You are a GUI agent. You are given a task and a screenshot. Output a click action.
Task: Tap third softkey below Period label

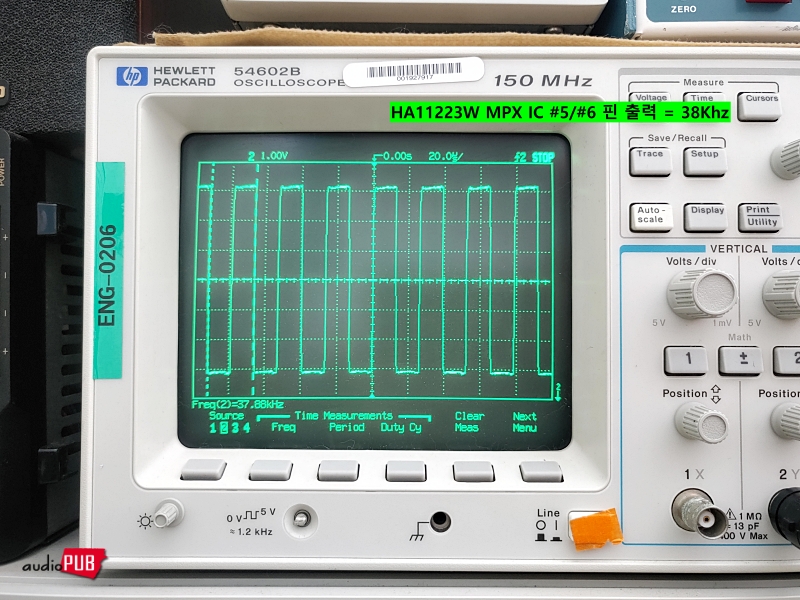point(338,470)
